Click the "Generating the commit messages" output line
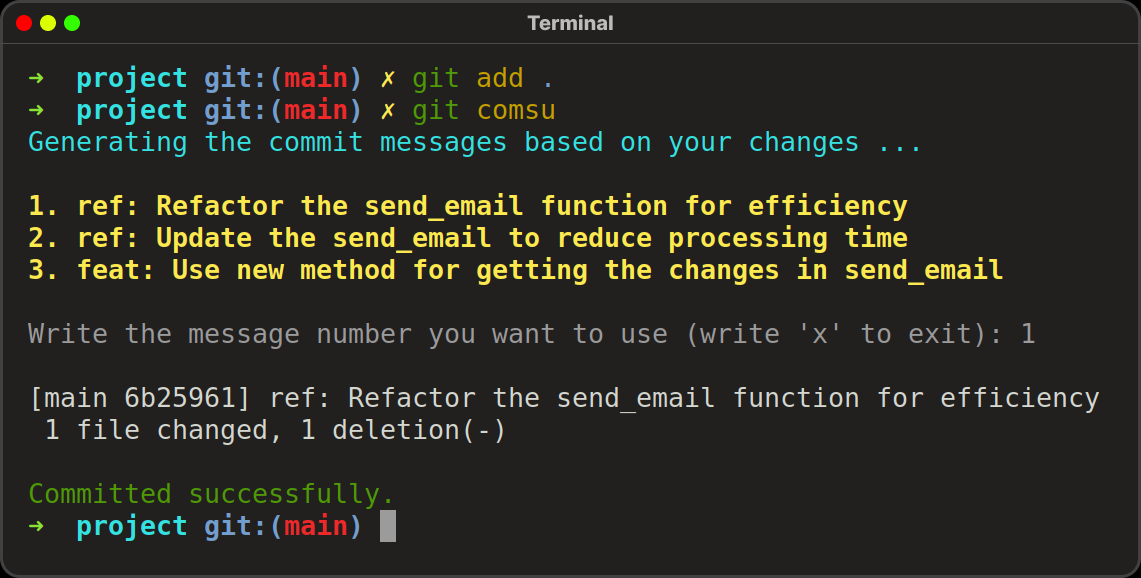1141x578 pixels. pos(475,142)
